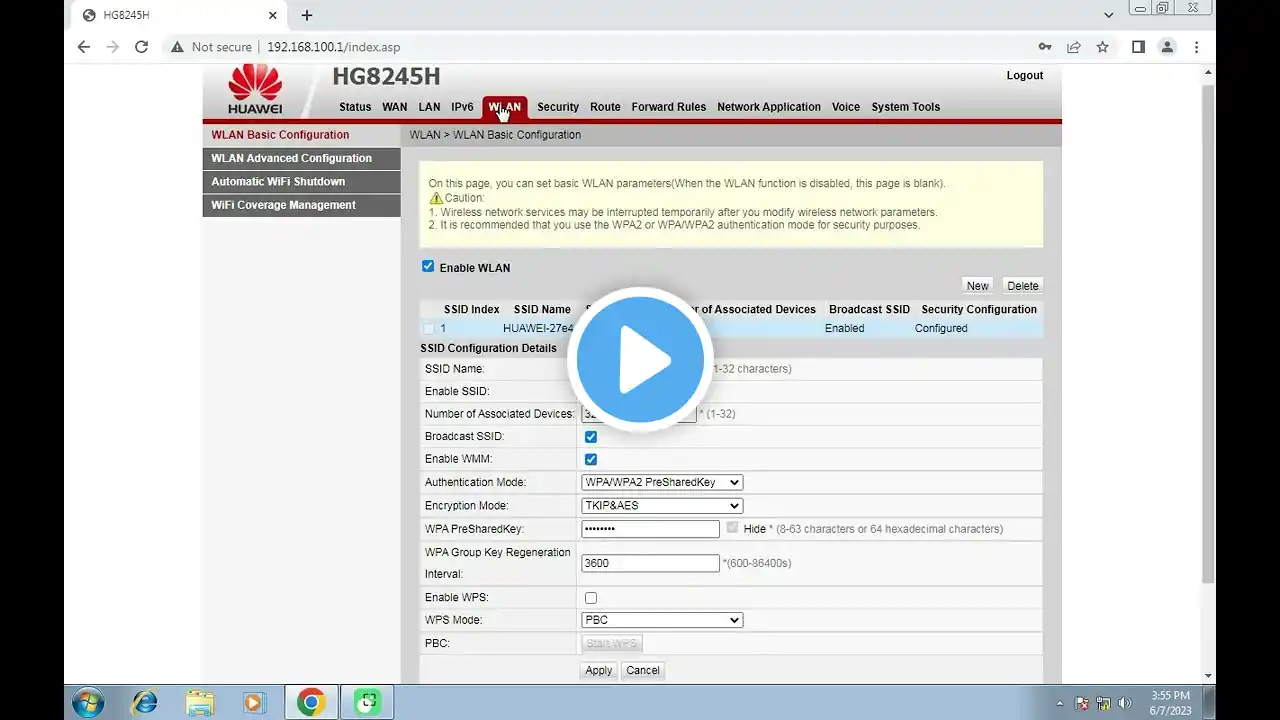The image size is (1280, 720).
Task: Click the WPA PreSharedKey password field
Action: (x=650, y=529)
